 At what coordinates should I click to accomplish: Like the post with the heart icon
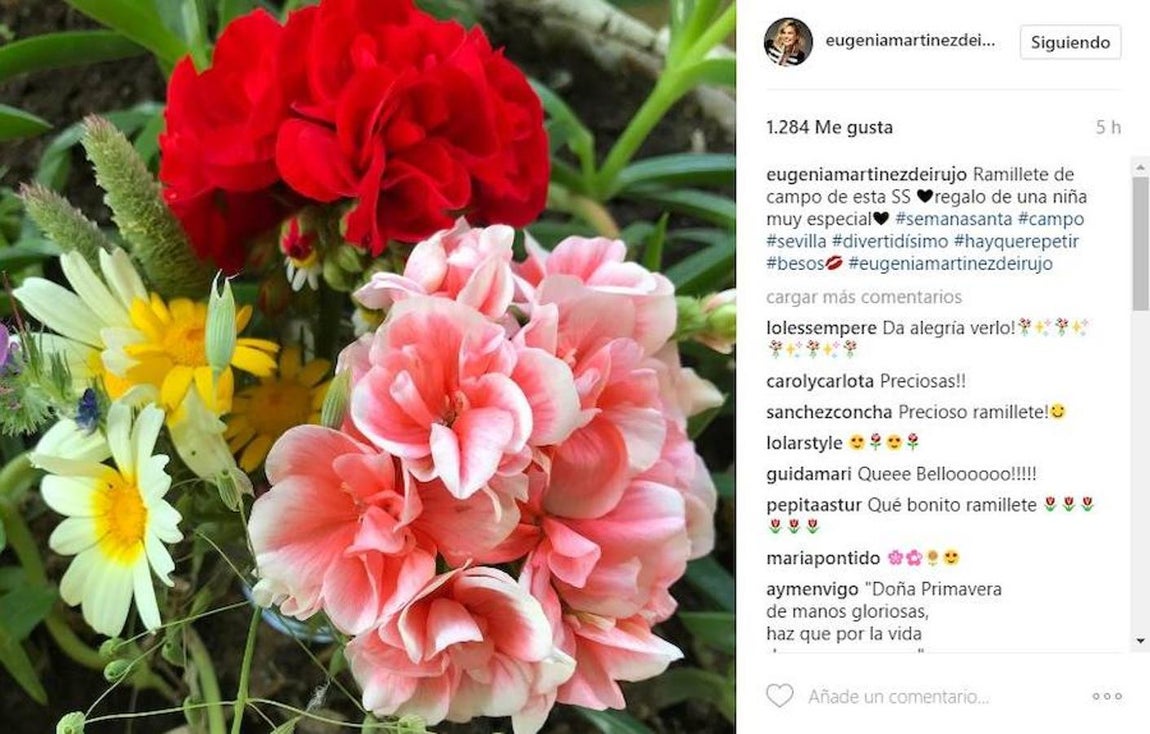[780, 695]
